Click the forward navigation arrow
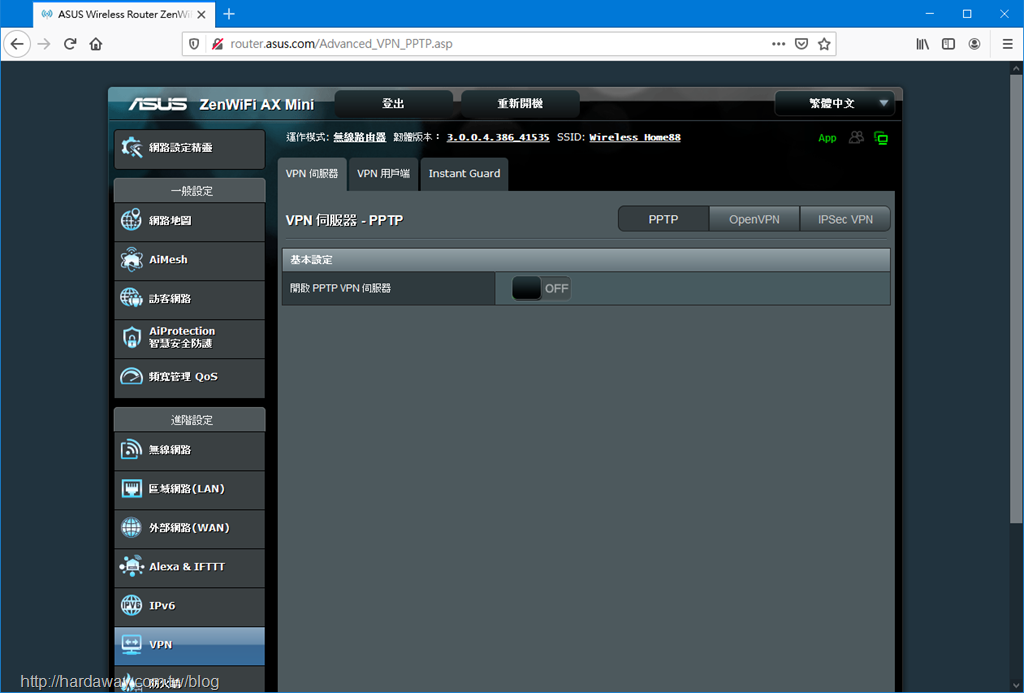This screenshot has height=693, width=1024. coord(44,44)
